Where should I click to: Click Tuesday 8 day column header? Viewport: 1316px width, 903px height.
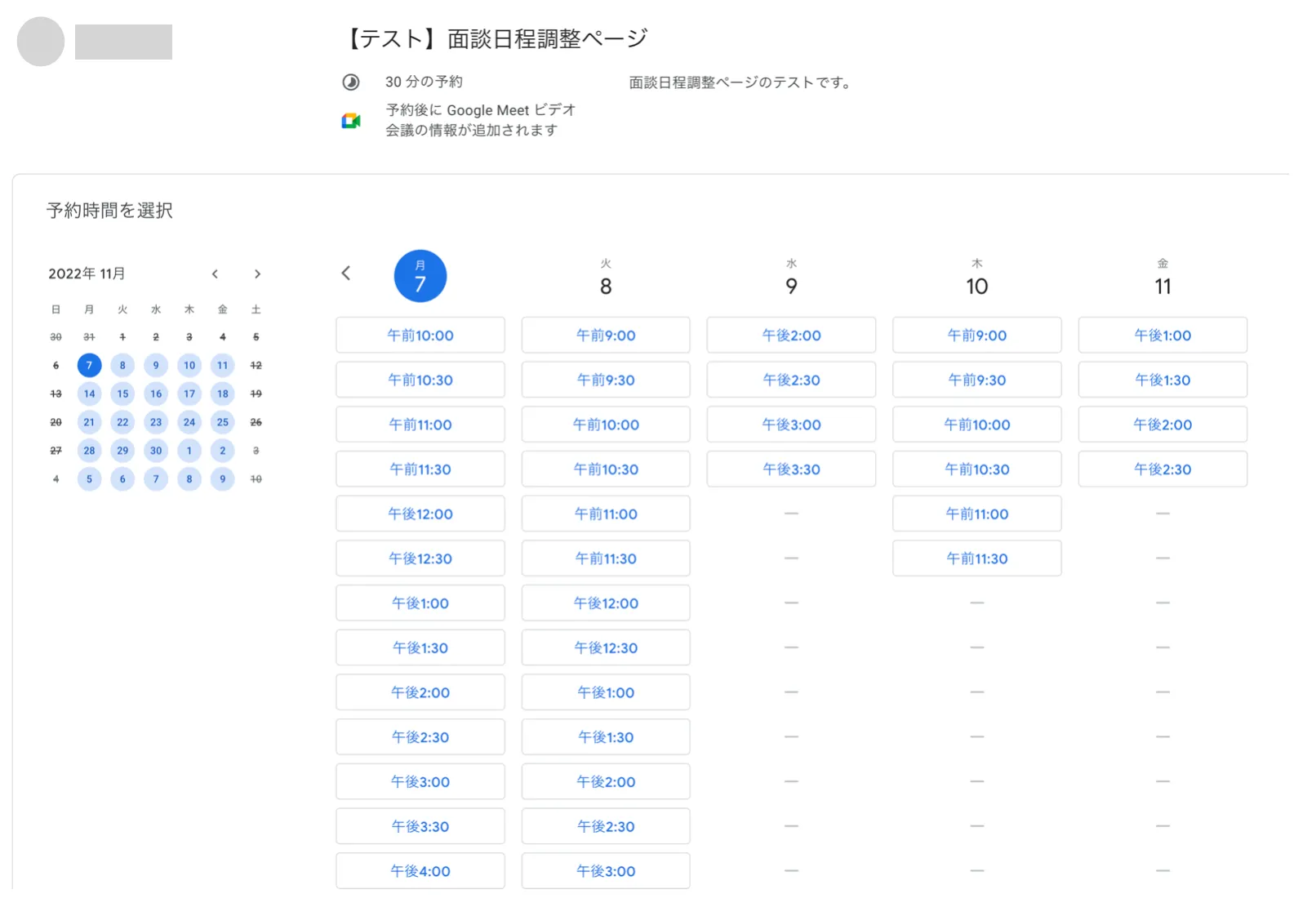[606, 278]
